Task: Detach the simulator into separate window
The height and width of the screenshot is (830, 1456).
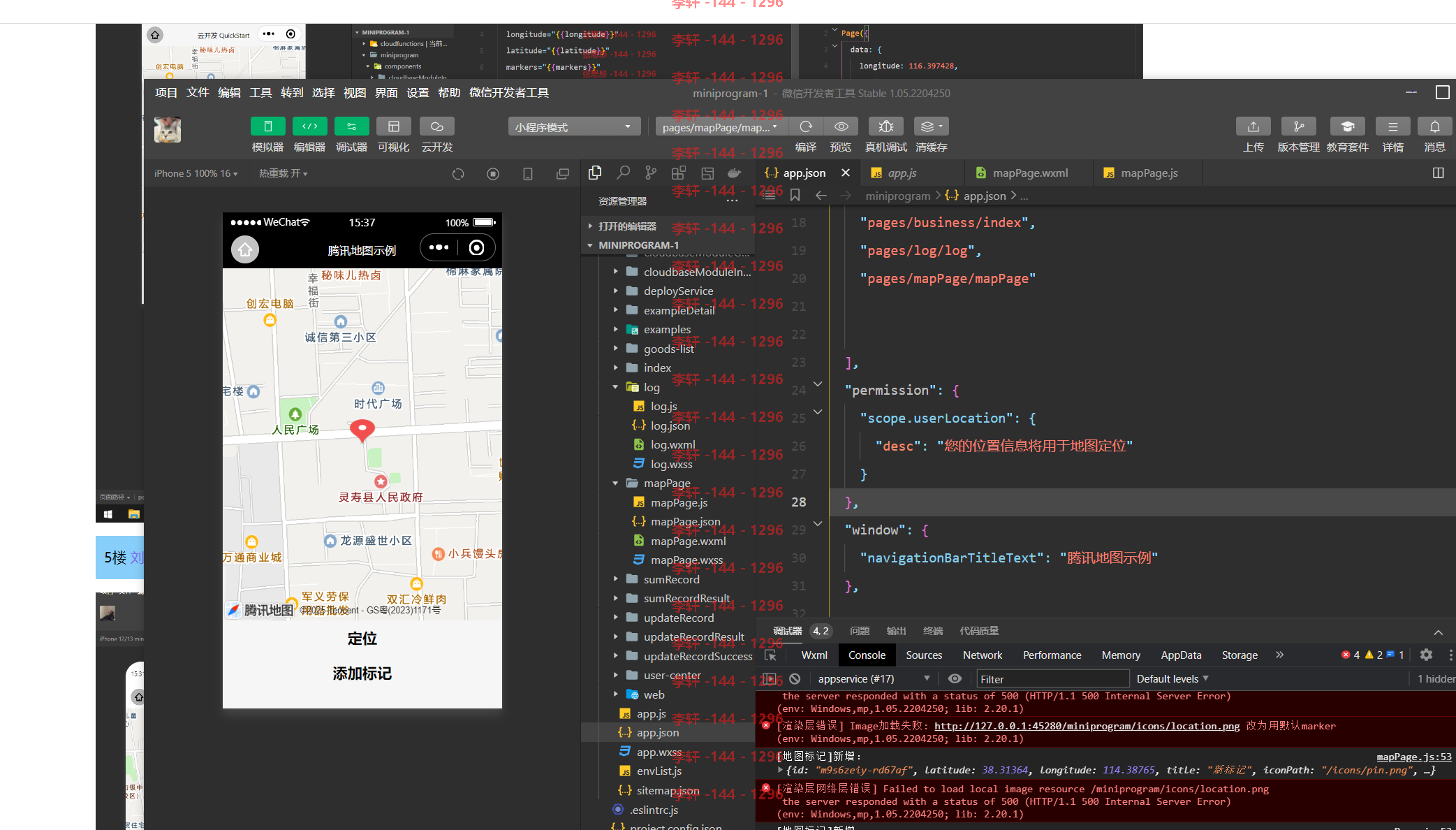Action: [563, 174]
